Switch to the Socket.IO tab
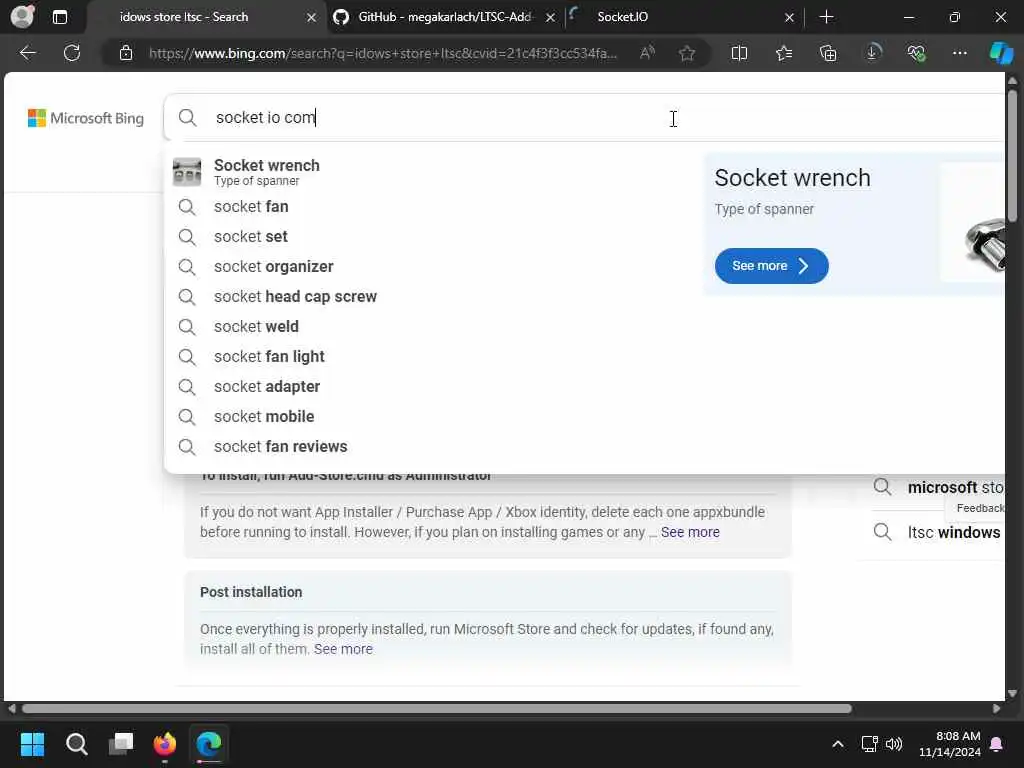Screen dimensions: 1024x768 [682, 17]
